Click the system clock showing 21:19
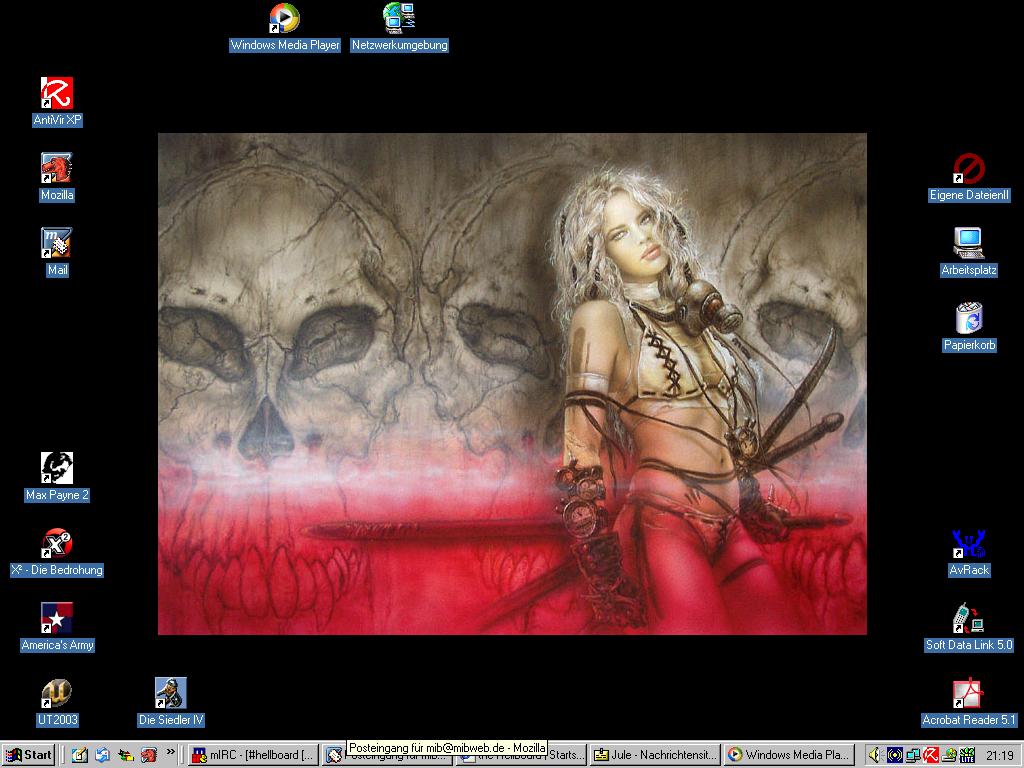 tap(999, 755)
